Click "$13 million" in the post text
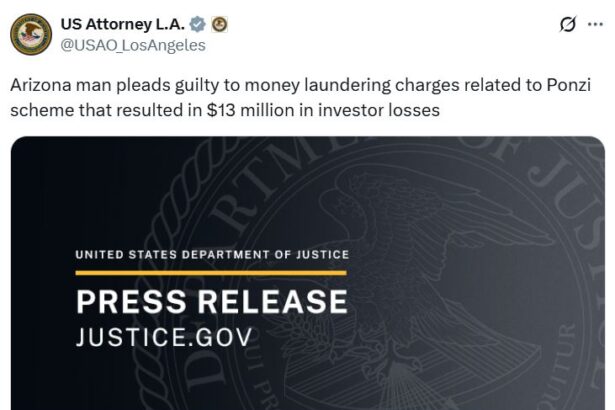The image size is (615, 410). pos(250,110)
